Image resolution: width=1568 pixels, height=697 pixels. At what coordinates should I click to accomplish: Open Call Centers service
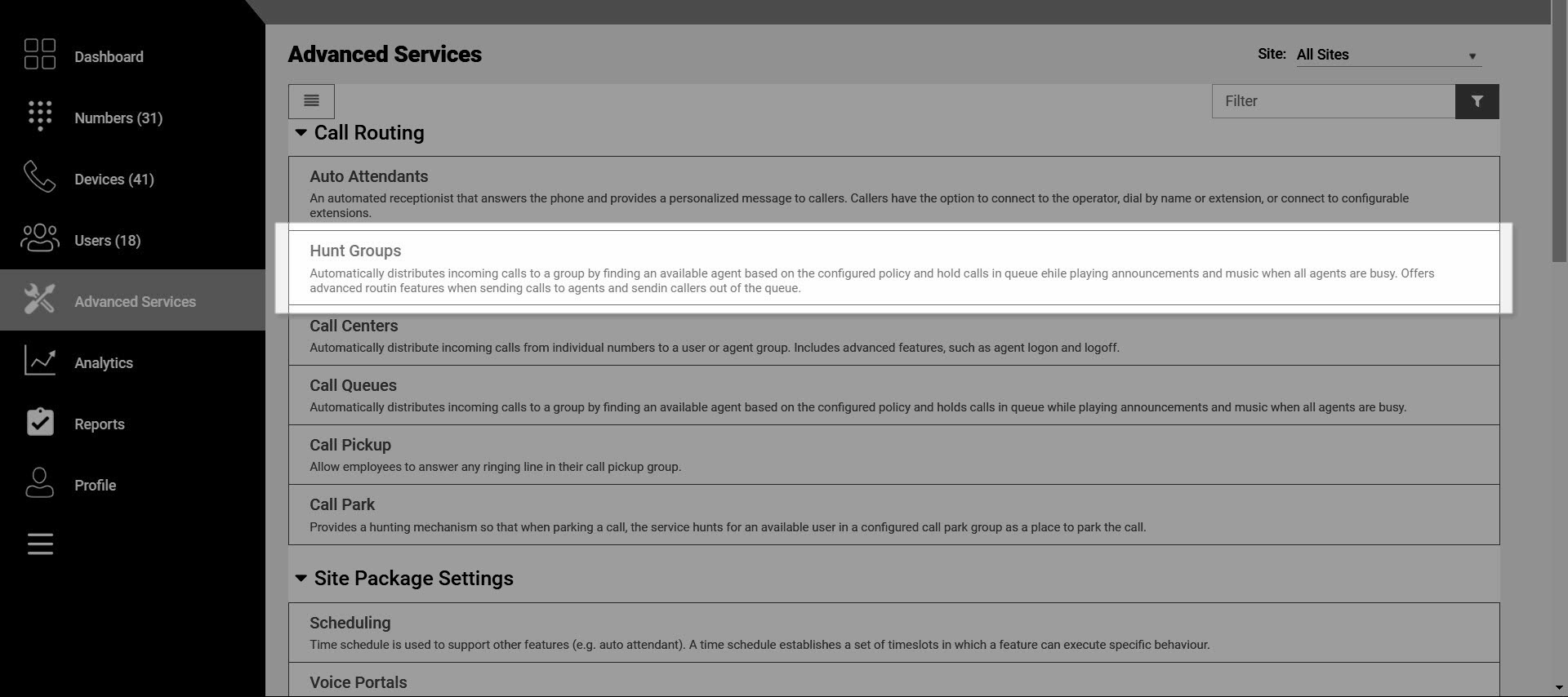[893, 335]
